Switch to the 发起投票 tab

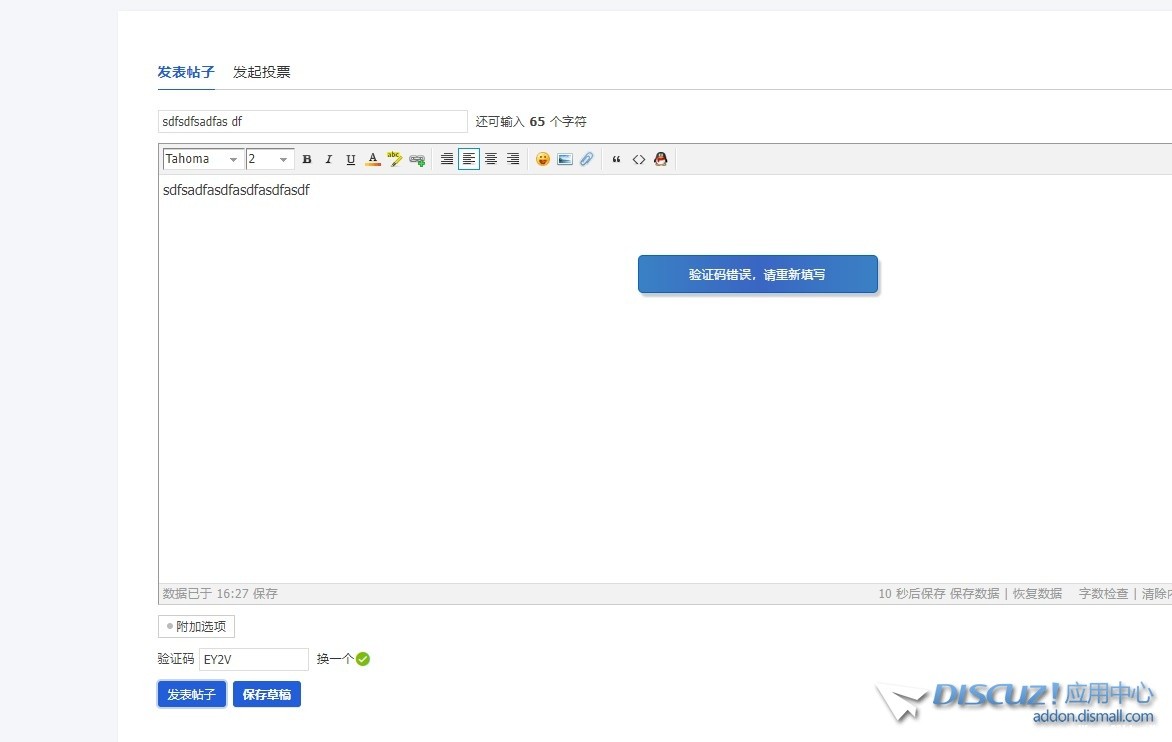point(261,72)
